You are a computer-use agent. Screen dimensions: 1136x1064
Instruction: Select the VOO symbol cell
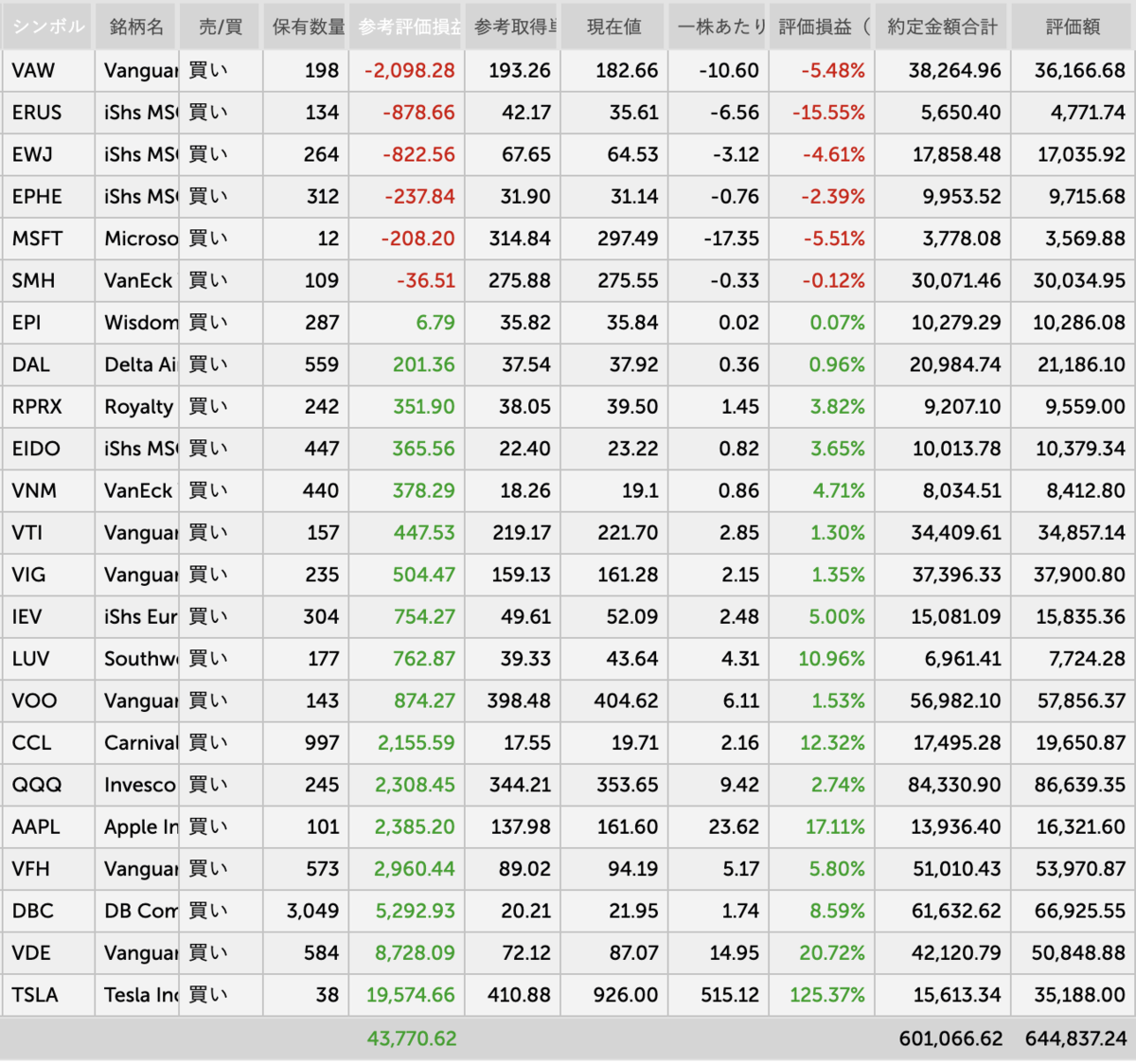(x=47, y=700)
